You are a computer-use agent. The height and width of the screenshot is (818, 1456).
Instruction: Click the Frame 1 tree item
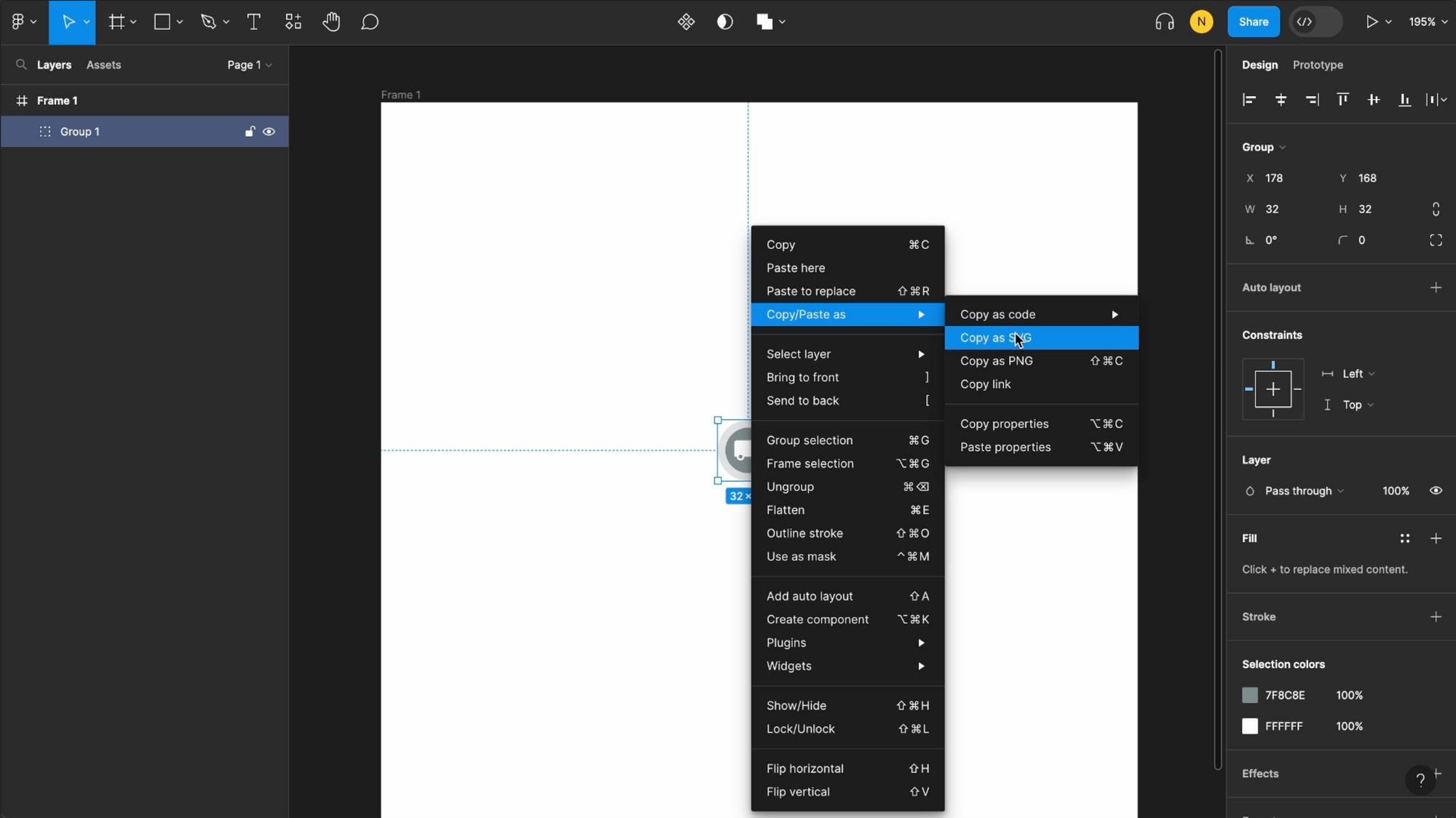tap(57, 100)
